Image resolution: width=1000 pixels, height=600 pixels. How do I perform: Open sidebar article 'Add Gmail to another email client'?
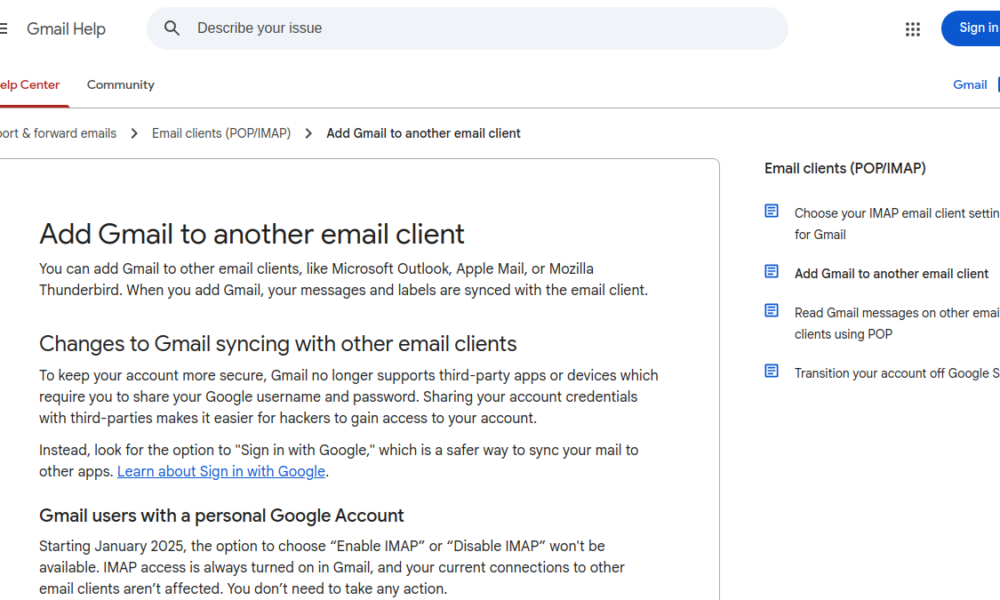[892, 274]
